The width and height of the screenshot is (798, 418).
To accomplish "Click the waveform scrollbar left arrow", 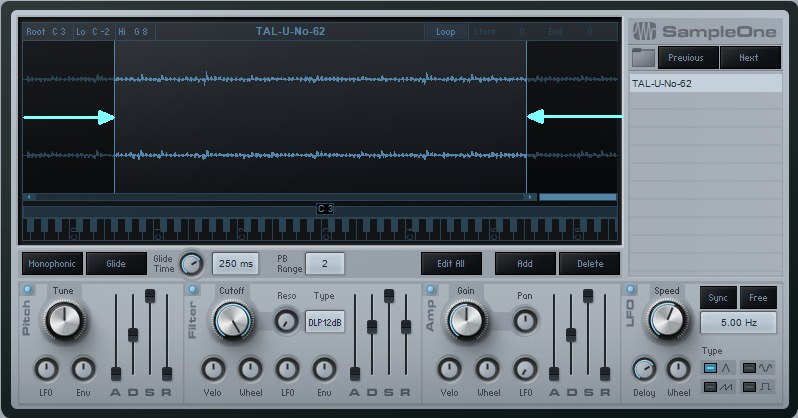I will pyautogui.click(x=29, y=197).
